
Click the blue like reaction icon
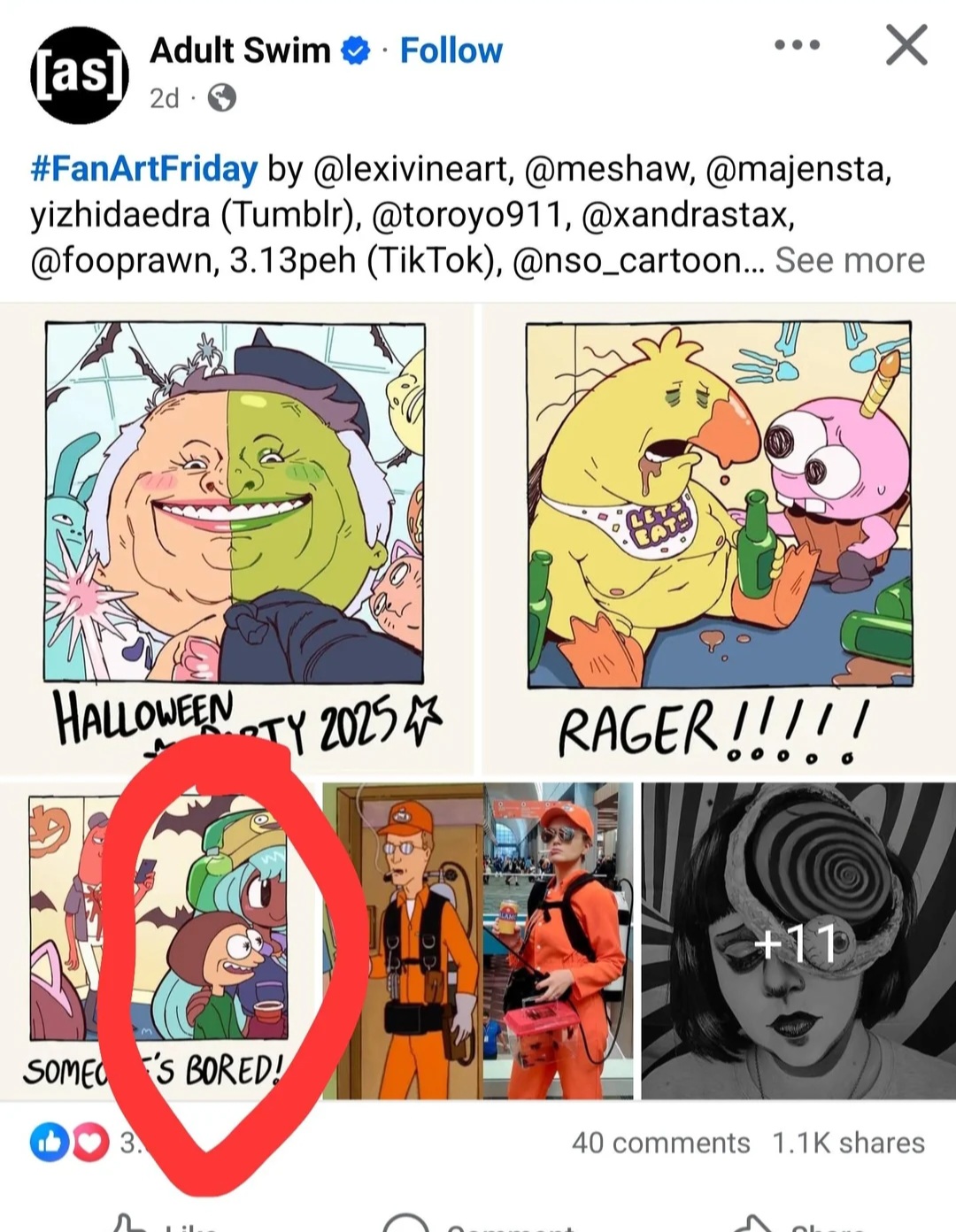(x=46, y=1143)
